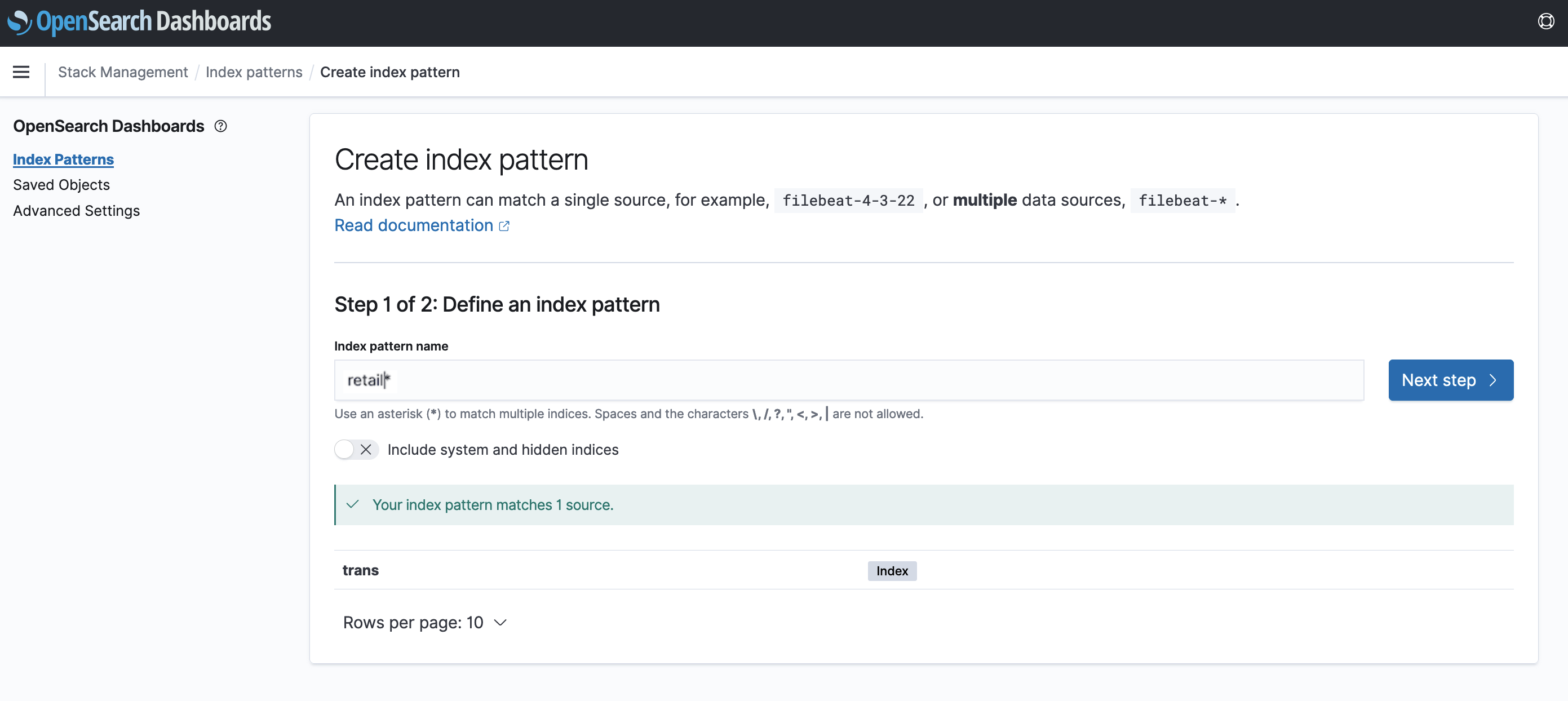Open the Read documentation link

pyautogui.click(x=413, y=226)
